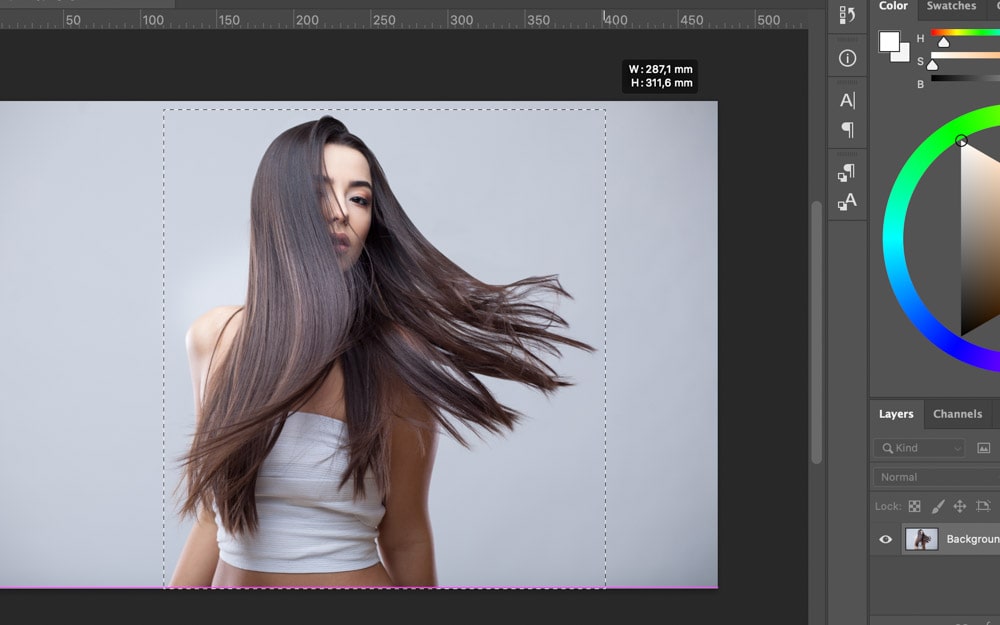Click the H hue slider handle
The image size is (1000, 625).
point(943,43)
